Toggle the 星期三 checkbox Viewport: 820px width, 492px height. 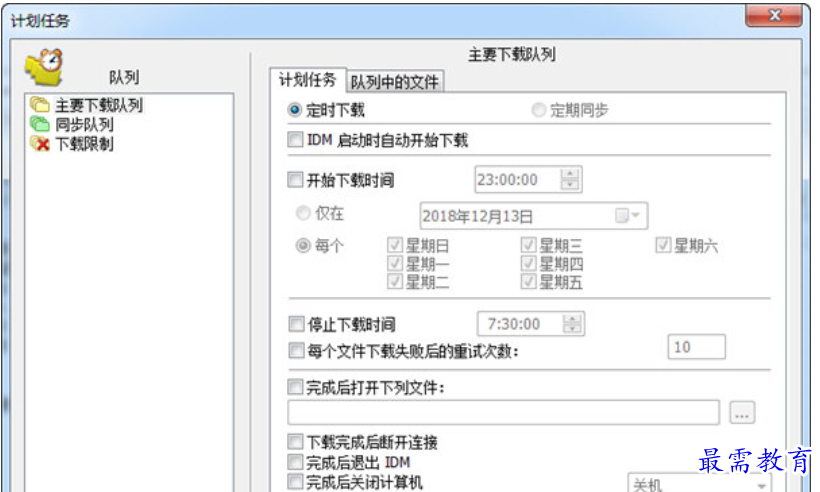pos(528,245)
